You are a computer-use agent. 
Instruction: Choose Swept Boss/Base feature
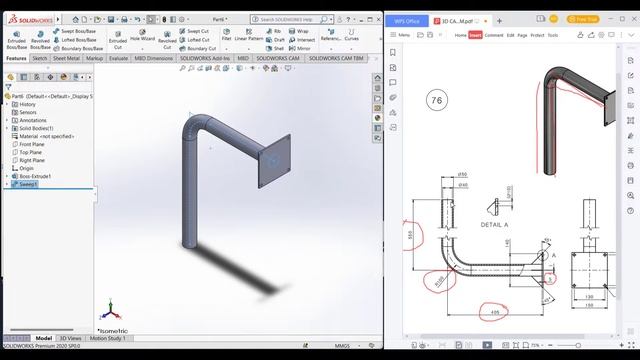pos(74,31)
